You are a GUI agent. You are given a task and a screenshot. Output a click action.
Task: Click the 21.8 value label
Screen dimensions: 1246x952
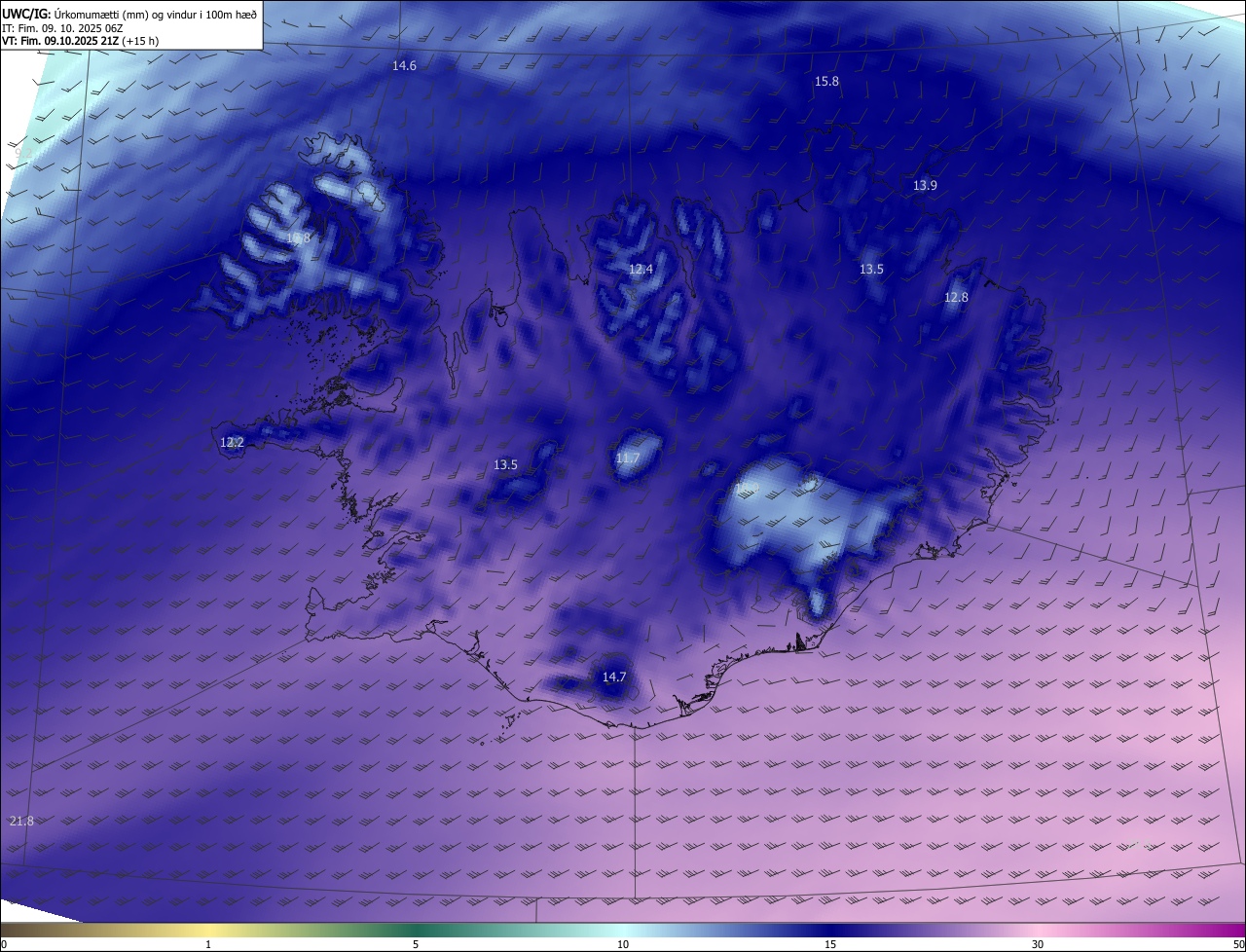tap(21, 822)
